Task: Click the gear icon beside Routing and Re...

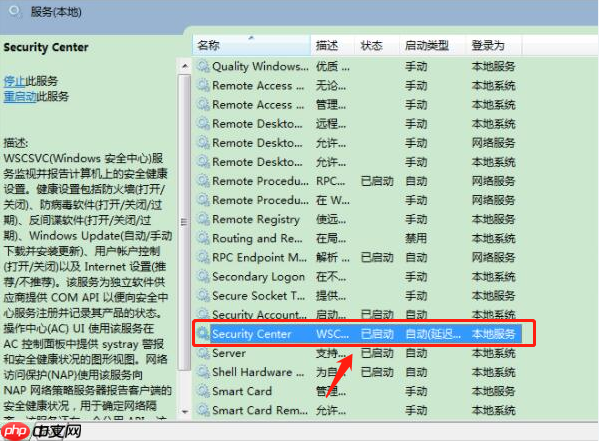Action: coord(203,238)
